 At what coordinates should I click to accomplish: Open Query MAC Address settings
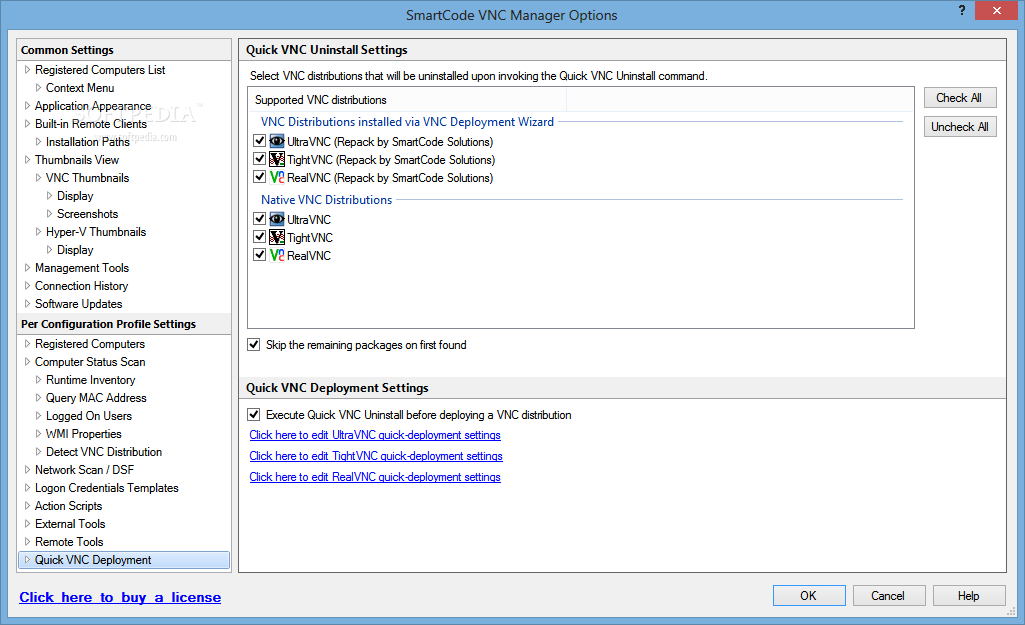click(x=96, y=398)
